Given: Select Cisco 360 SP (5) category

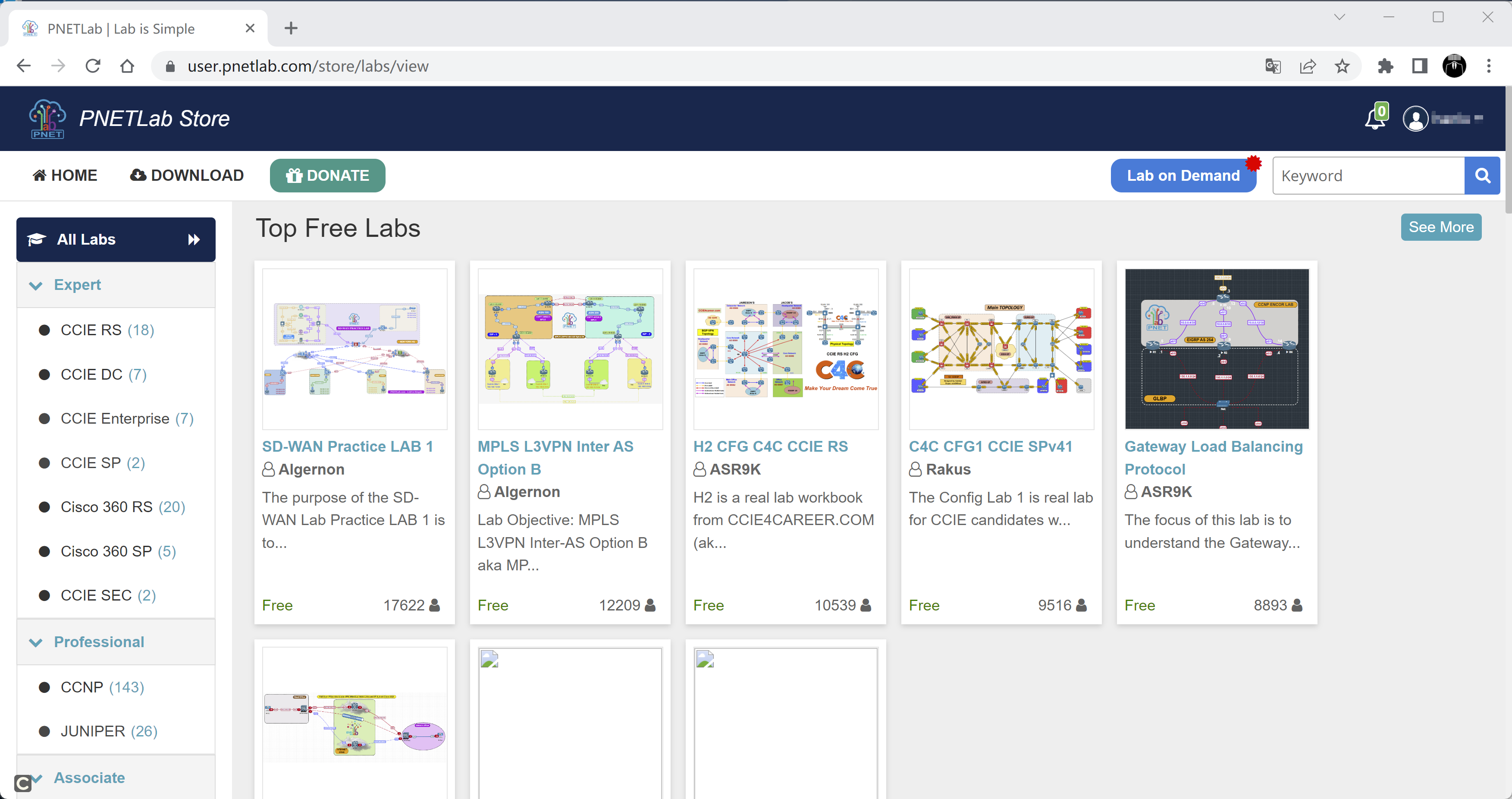Looking at the screenshot, I should [x=118, y=551].
